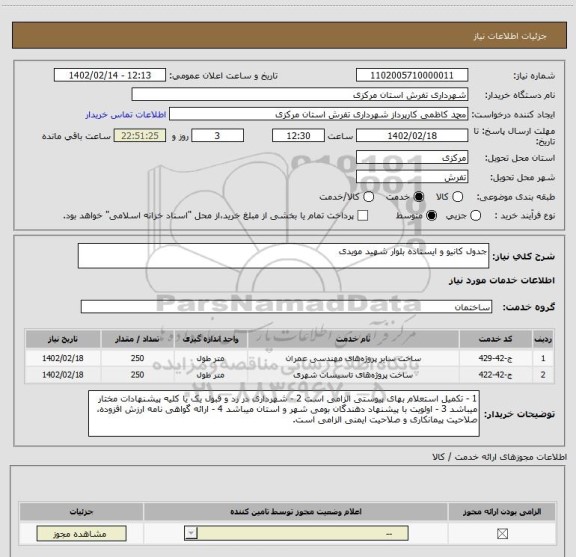The height and width of the screenshot is (557, 576).
Task: Click the announcement date field 1402/02/14
Action: point(110,75)
